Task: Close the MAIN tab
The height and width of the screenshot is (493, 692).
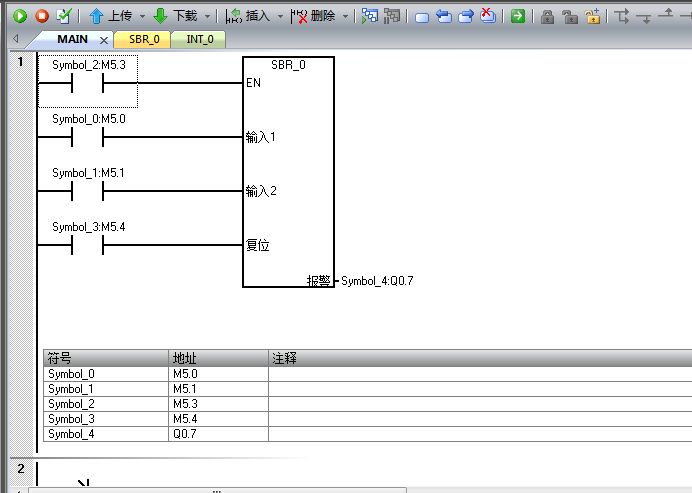Action: click(x=104, y=40)
